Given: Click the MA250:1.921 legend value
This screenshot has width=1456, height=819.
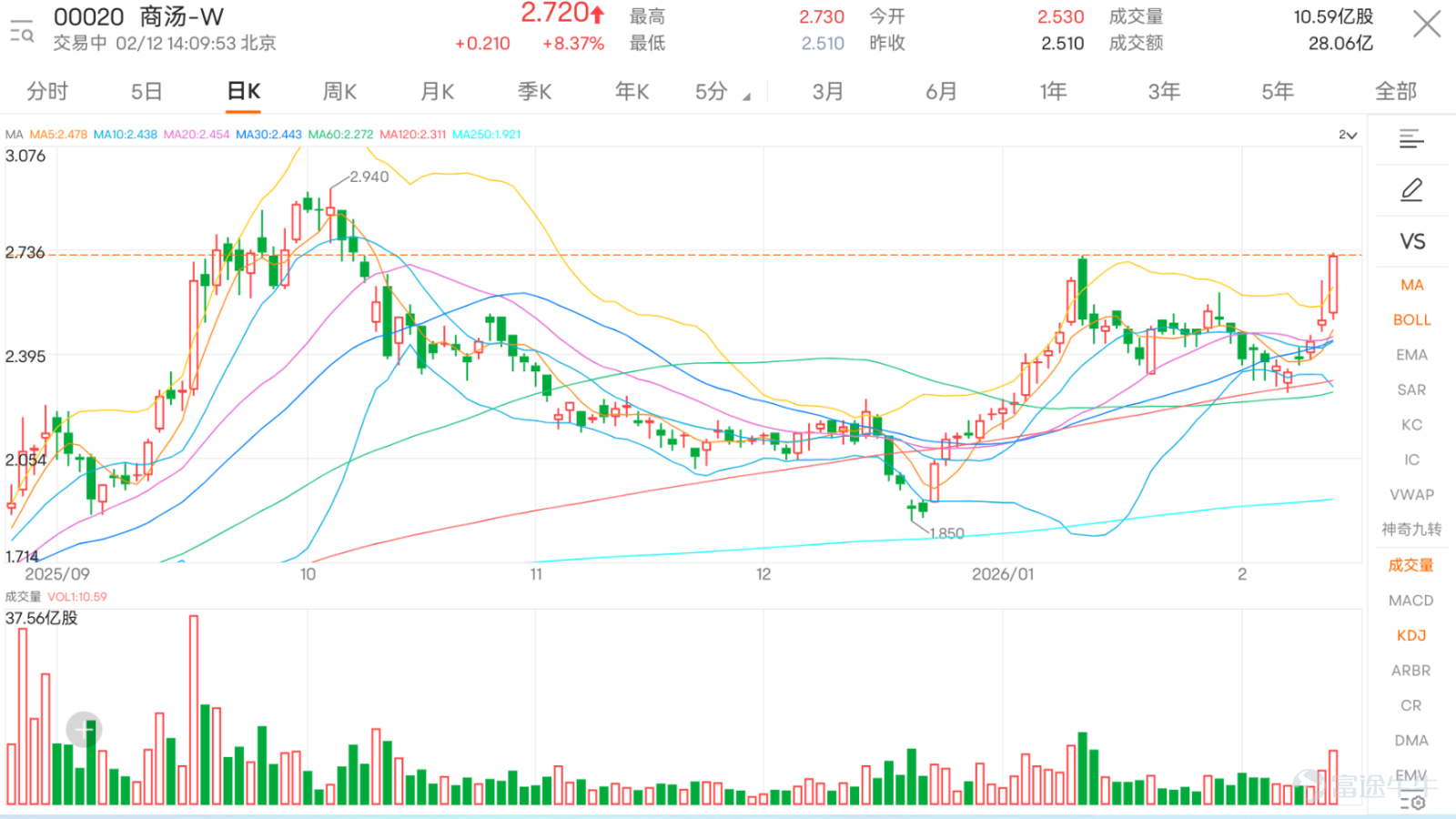Looking at the screenshot, I should click(x=487, y=135).
